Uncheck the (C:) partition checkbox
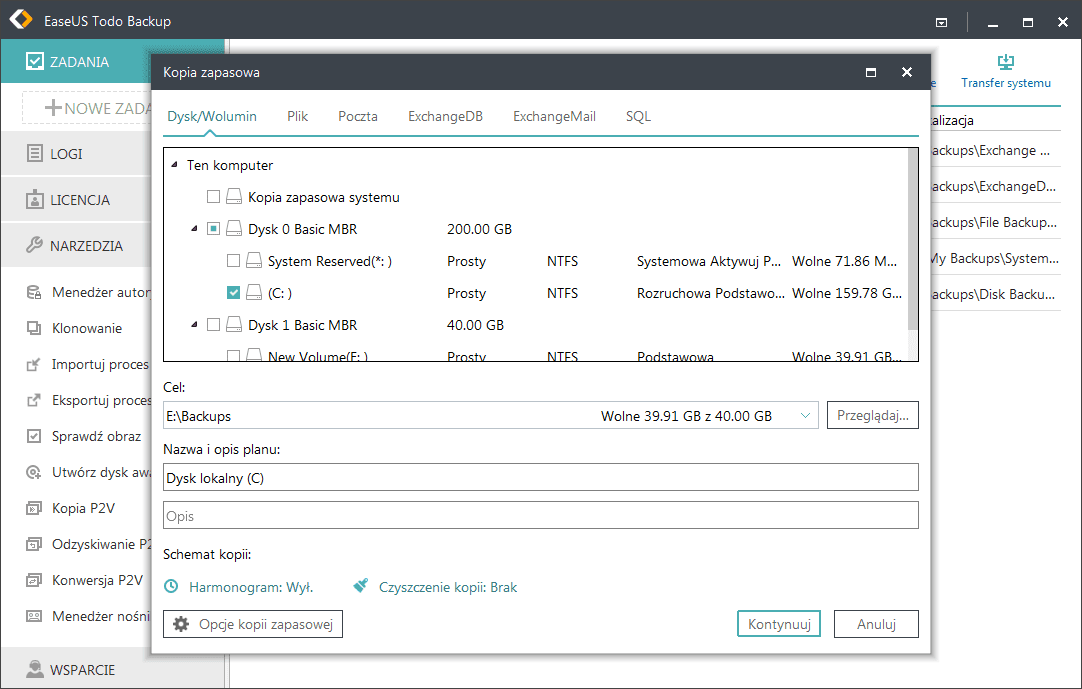 tap(233, 293)
